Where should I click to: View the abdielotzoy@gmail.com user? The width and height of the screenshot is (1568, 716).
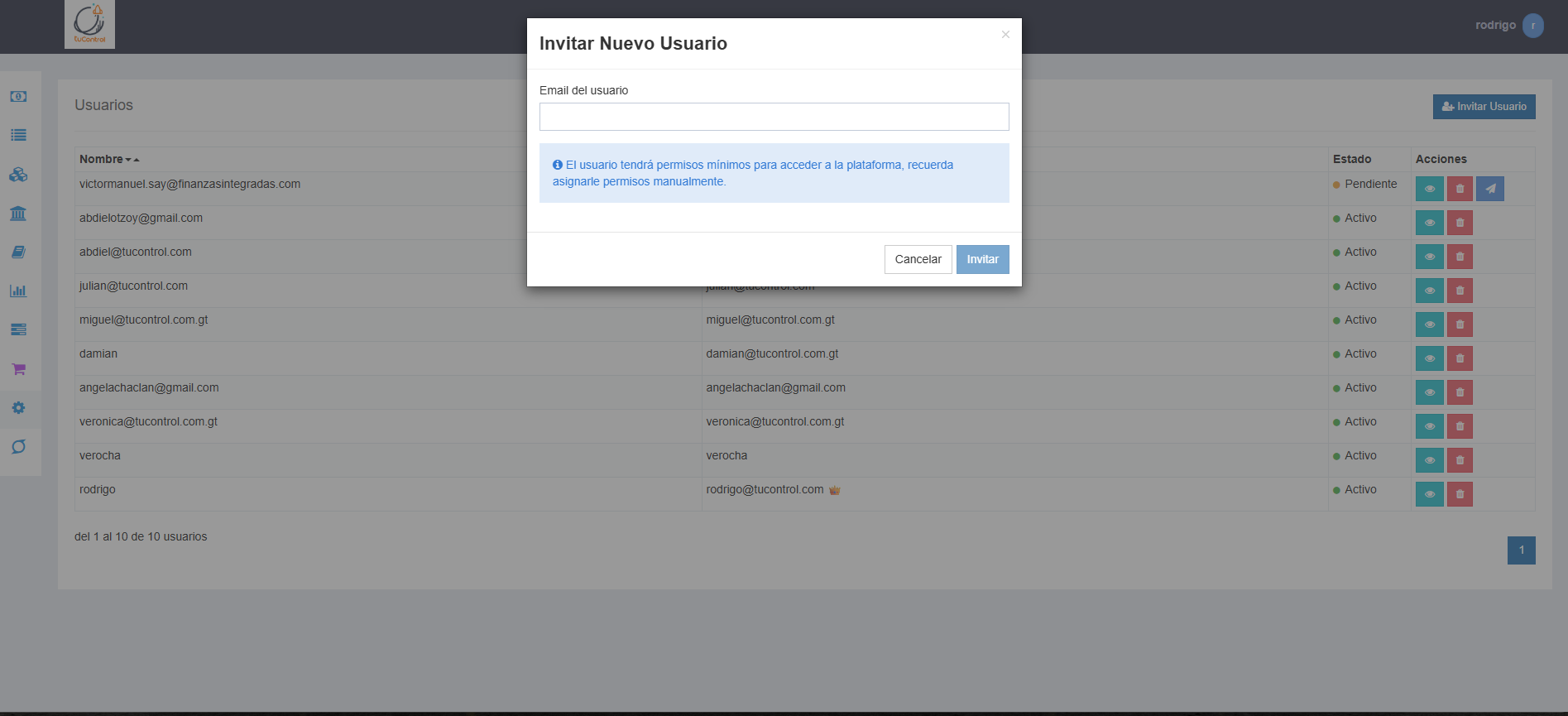click(1429, 223)
